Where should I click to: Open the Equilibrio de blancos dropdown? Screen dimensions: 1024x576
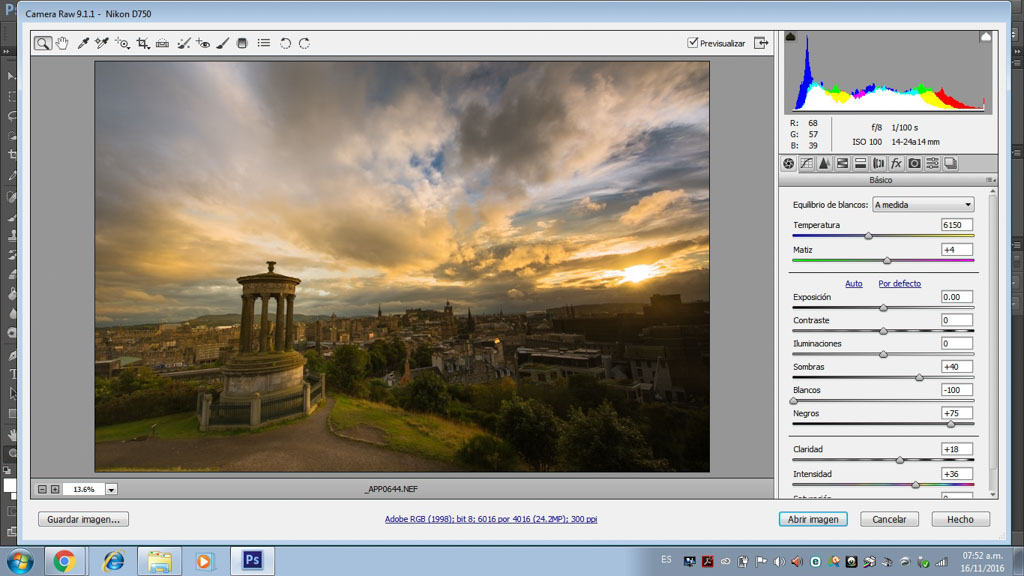click(x=922, y=205)
